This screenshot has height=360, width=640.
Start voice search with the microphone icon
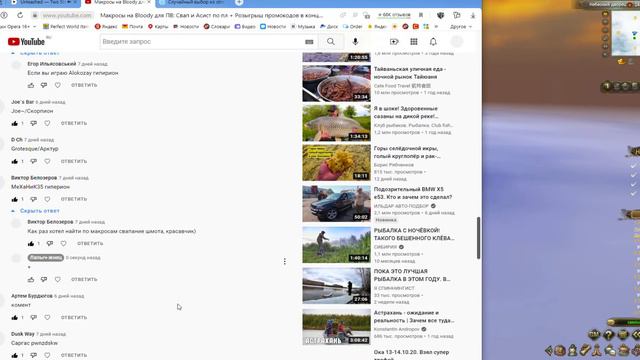pyautogui.click(x=355, y=42)
